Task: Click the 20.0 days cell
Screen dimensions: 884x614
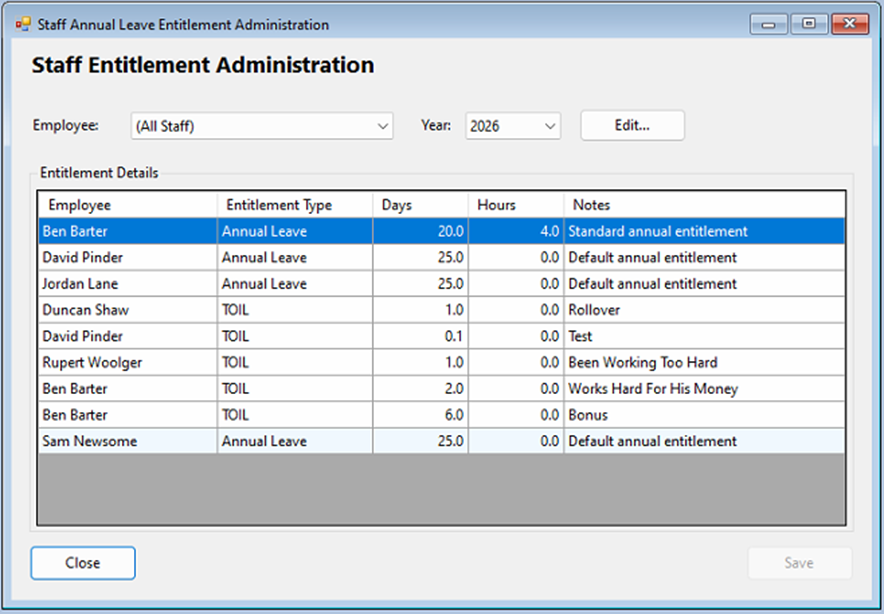Action: (421, 231)
